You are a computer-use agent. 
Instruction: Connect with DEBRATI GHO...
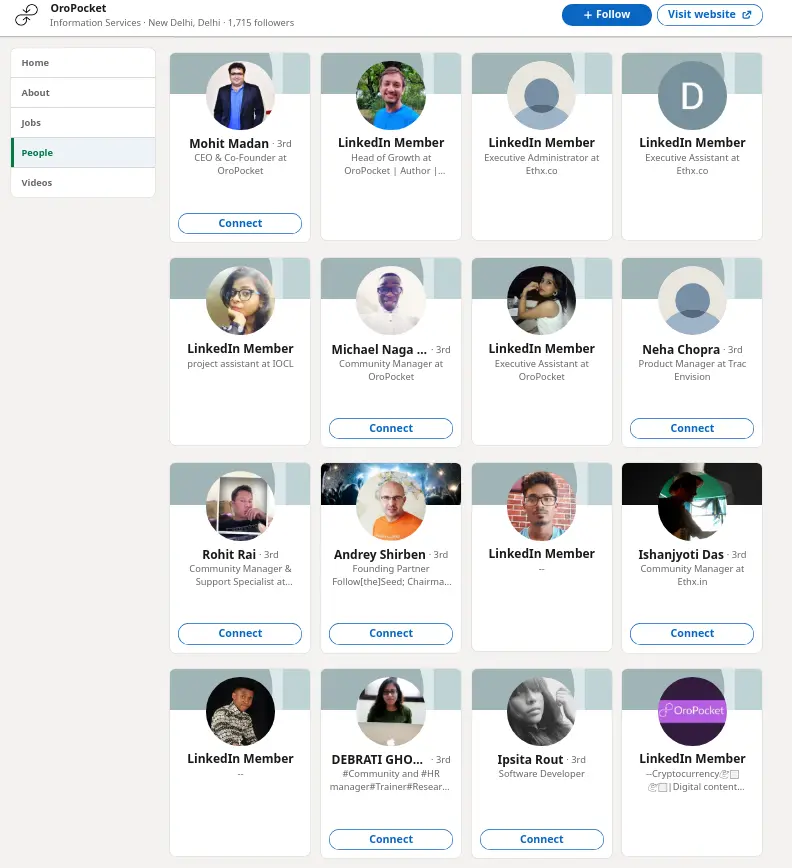[x=391, y=839]
